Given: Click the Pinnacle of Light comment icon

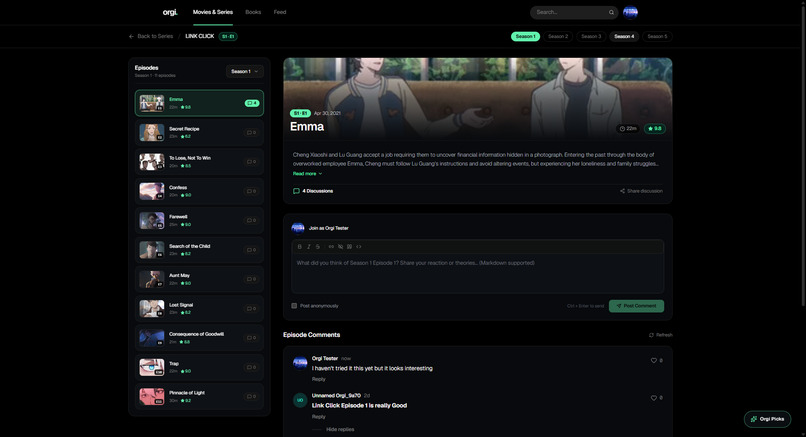Looking at the screenshot, I should [251, 397].
